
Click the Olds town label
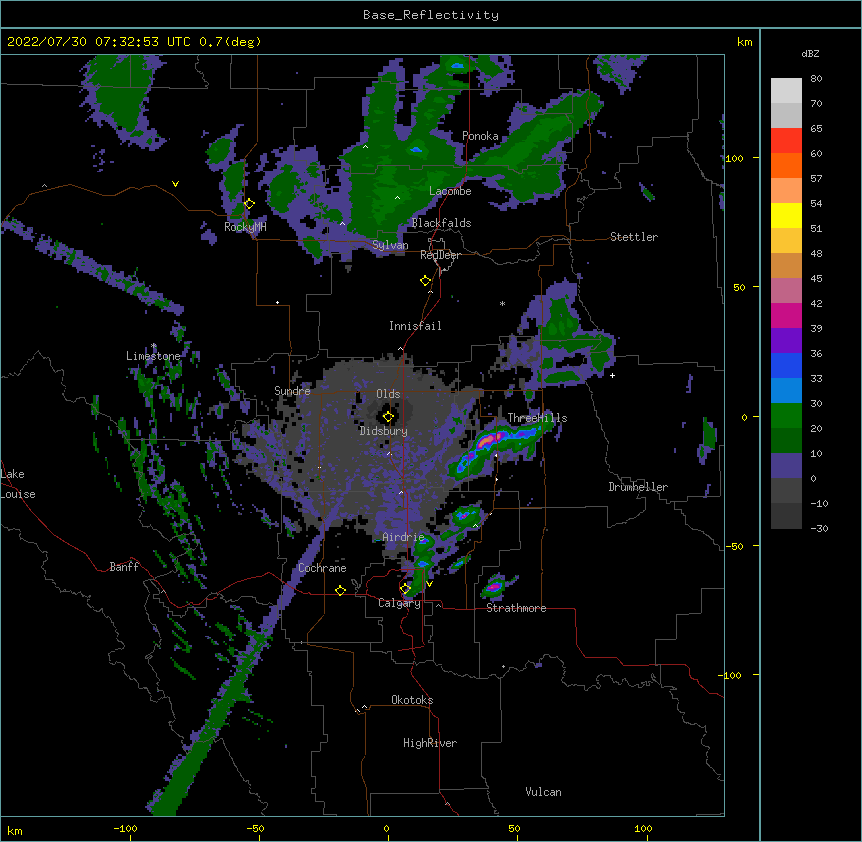click(388, 394)
